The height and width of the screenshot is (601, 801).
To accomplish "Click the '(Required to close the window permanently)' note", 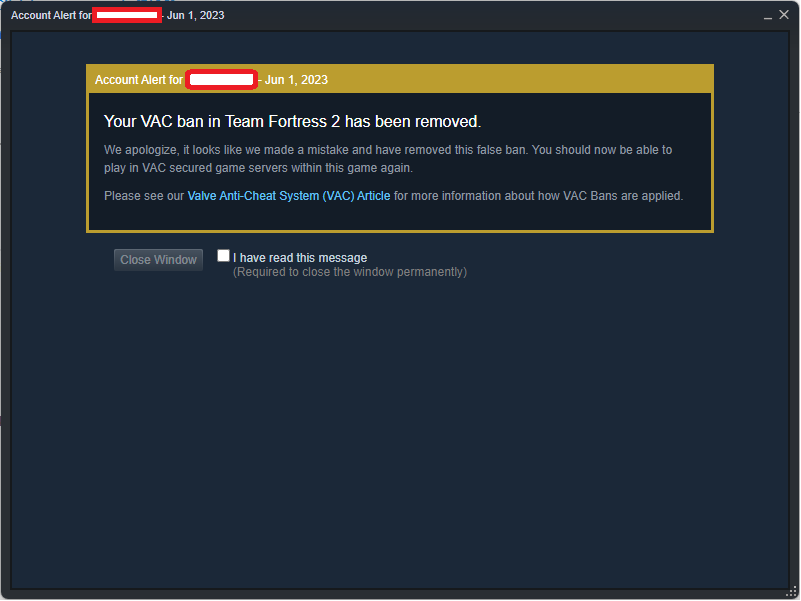I will click(x=350, y=272).
